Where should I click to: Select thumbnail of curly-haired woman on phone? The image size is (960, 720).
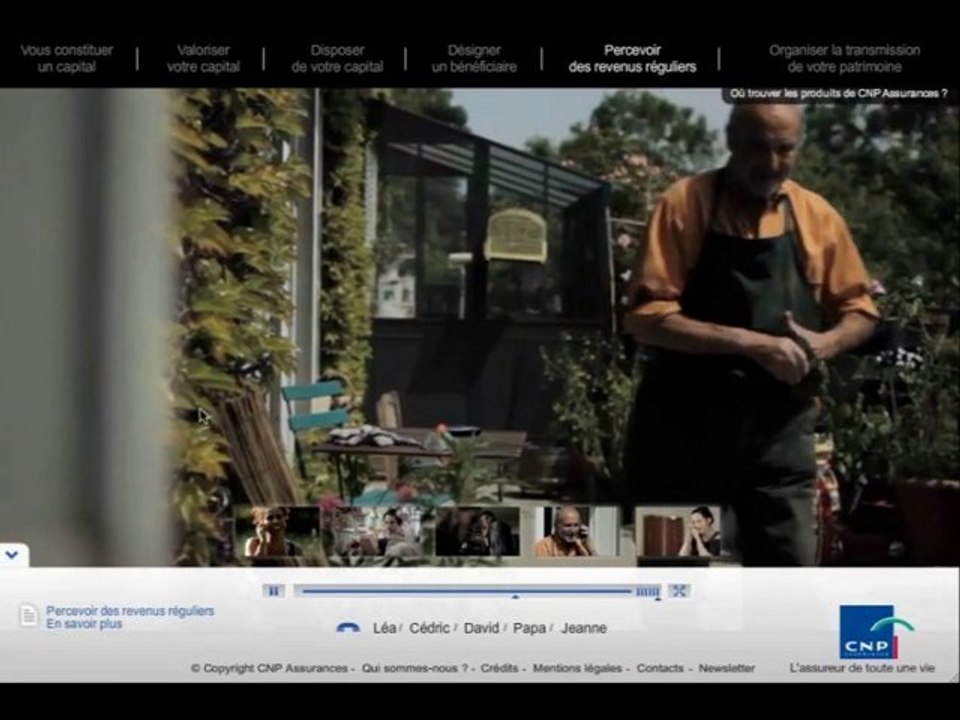(x=277, y=531)
